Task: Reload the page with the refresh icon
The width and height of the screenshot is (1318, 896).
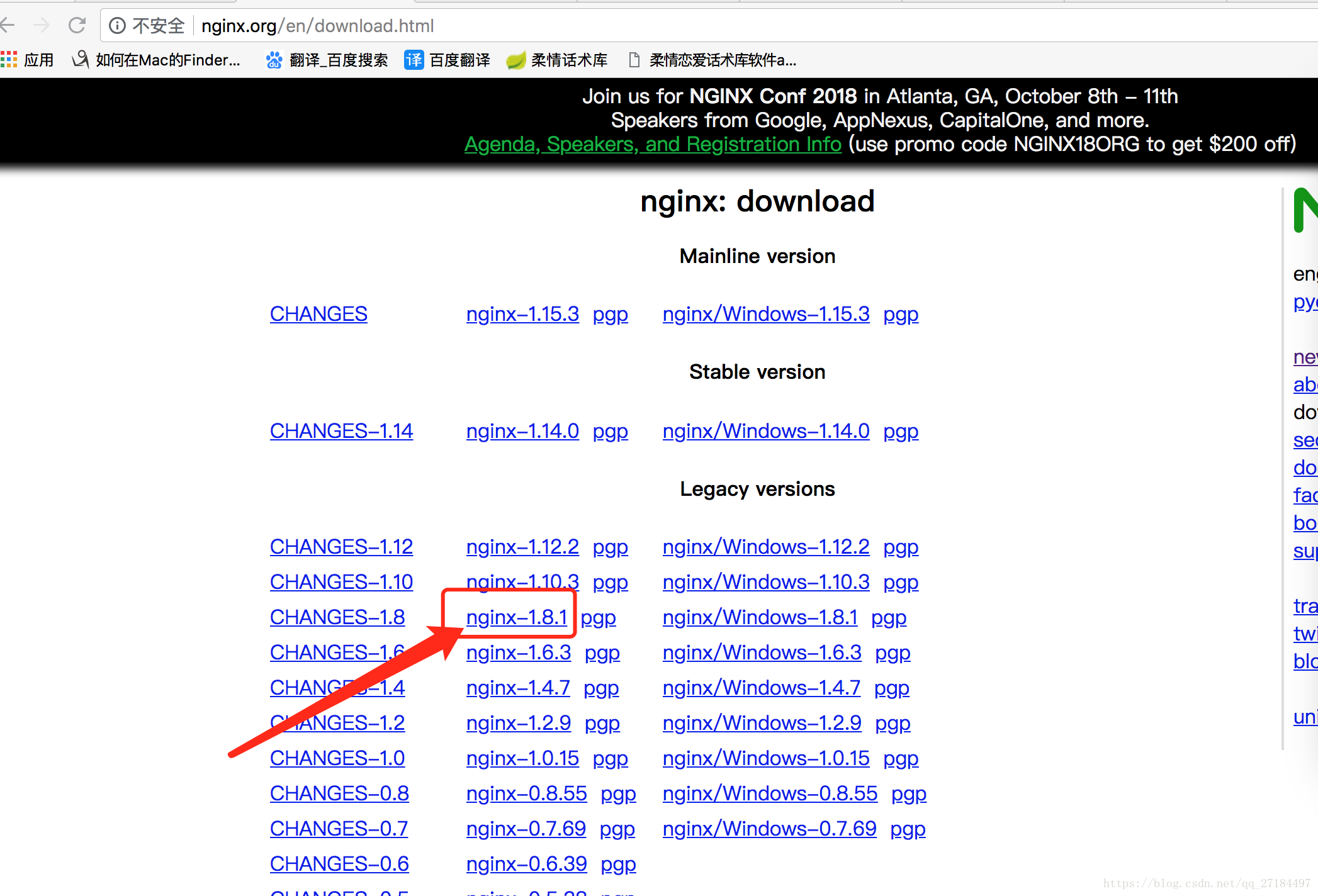Action: coord(77,26)
